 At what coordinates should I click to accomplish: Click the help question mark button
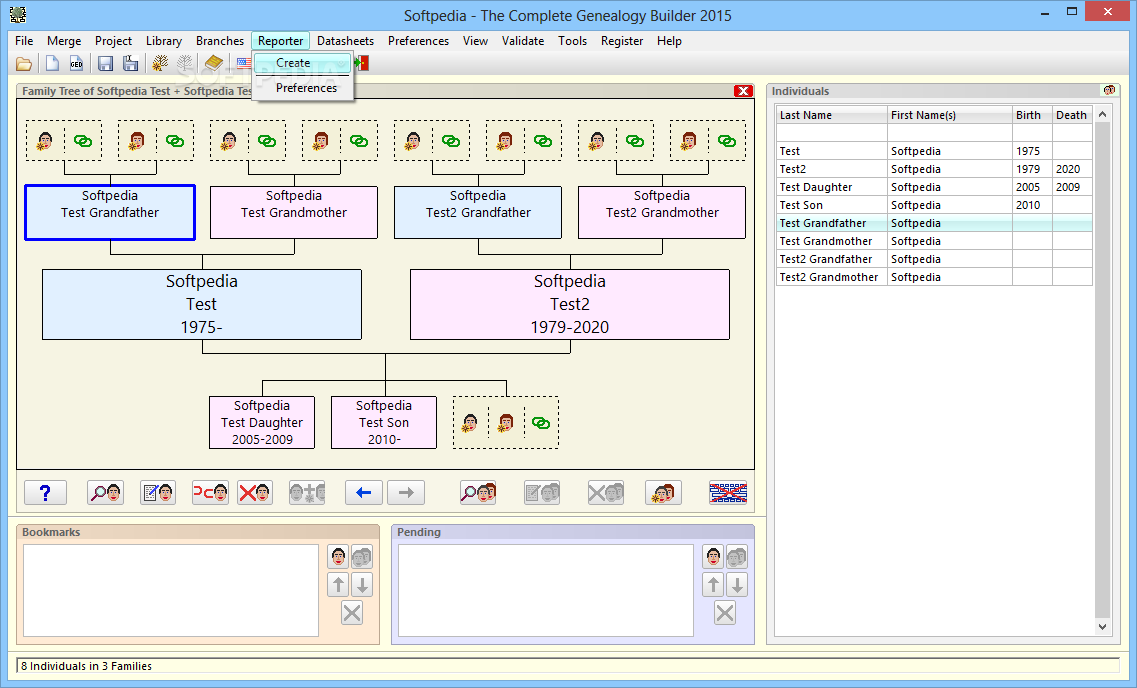click(x=45, y=493)
